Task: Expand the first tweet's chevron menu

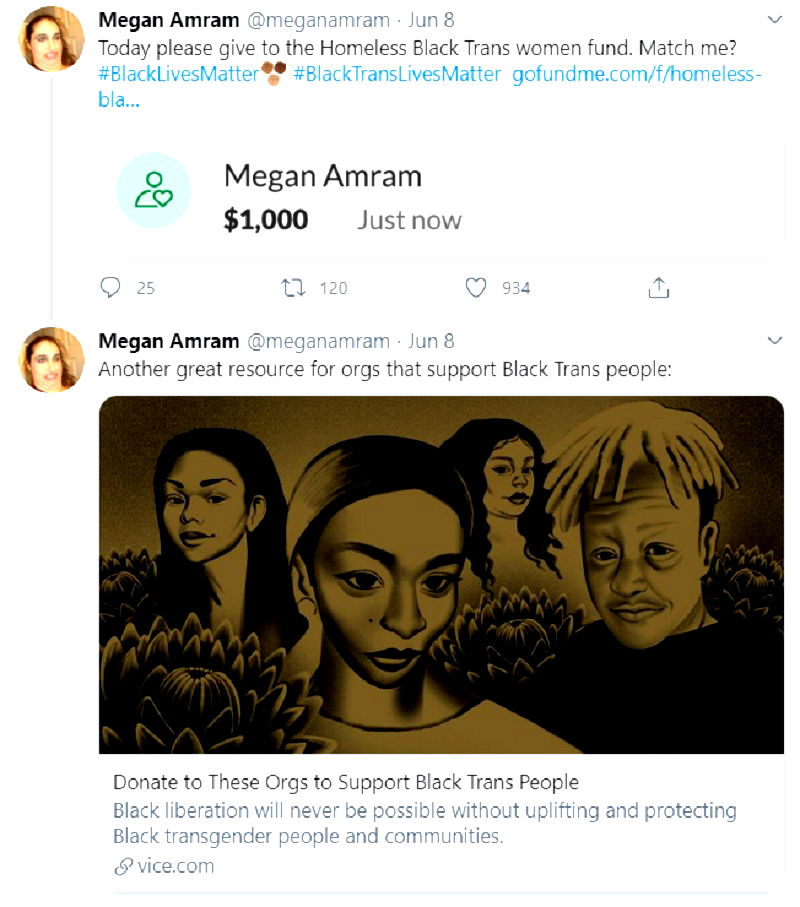Action: [x=774, y=20]
